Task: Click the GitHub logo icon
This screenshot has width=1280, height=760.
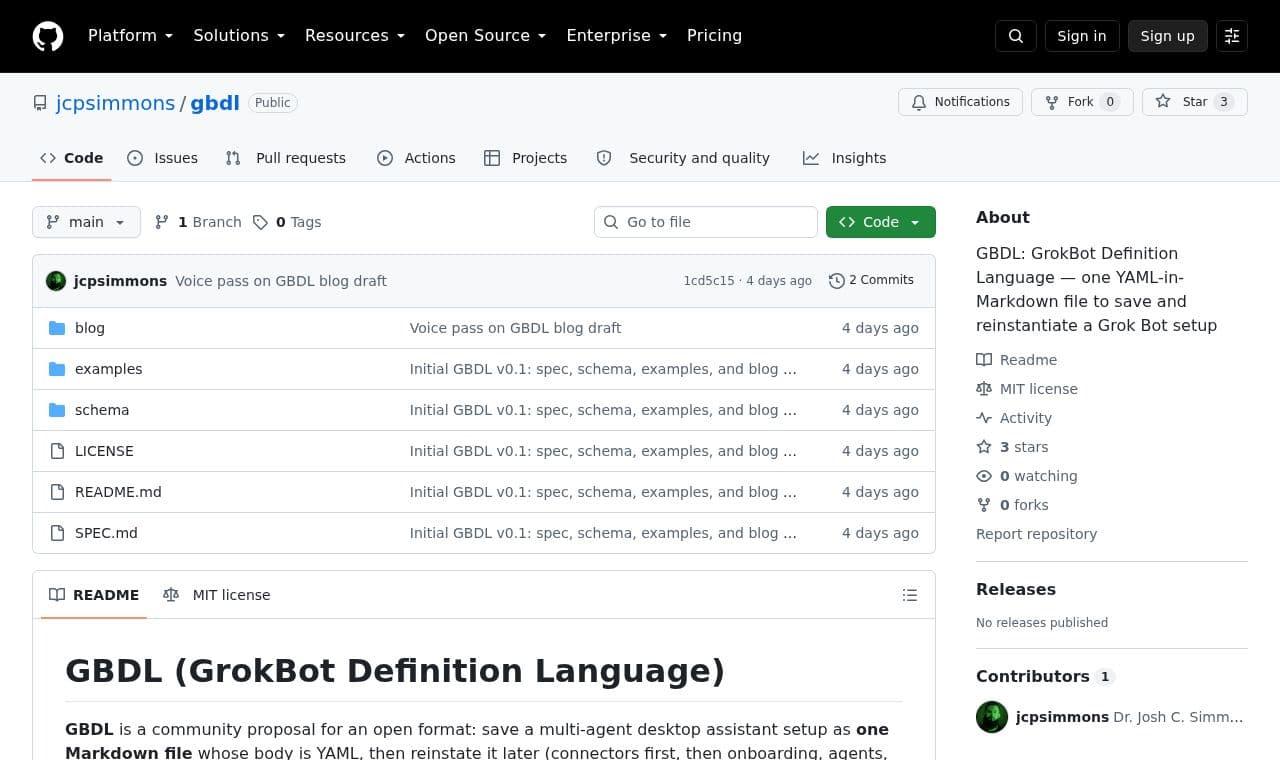Action: 48,36
